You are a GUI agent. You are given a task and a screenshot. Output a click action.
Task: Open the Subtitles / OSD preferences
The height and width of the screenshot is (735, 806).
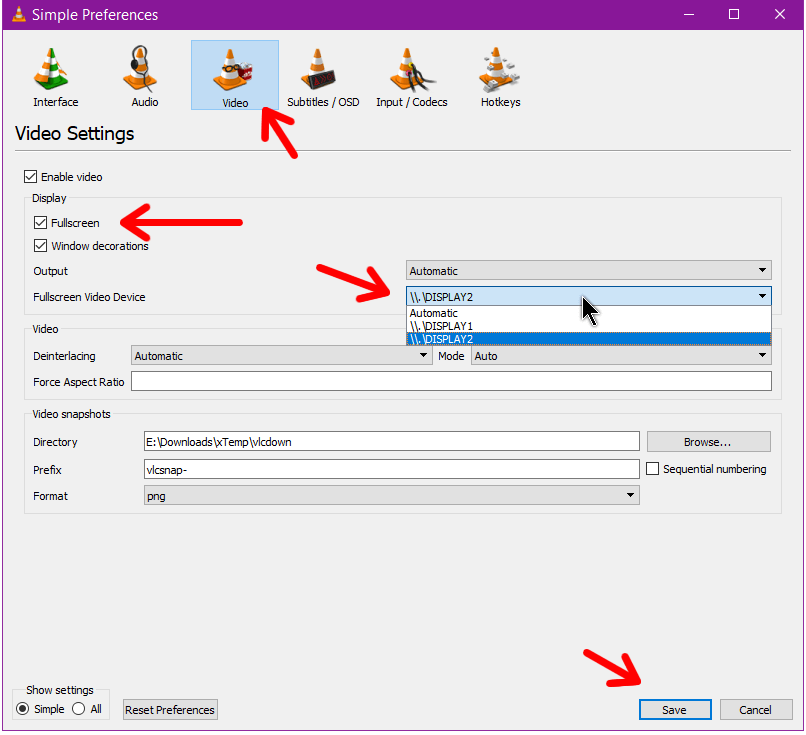[x=323, y=76]
